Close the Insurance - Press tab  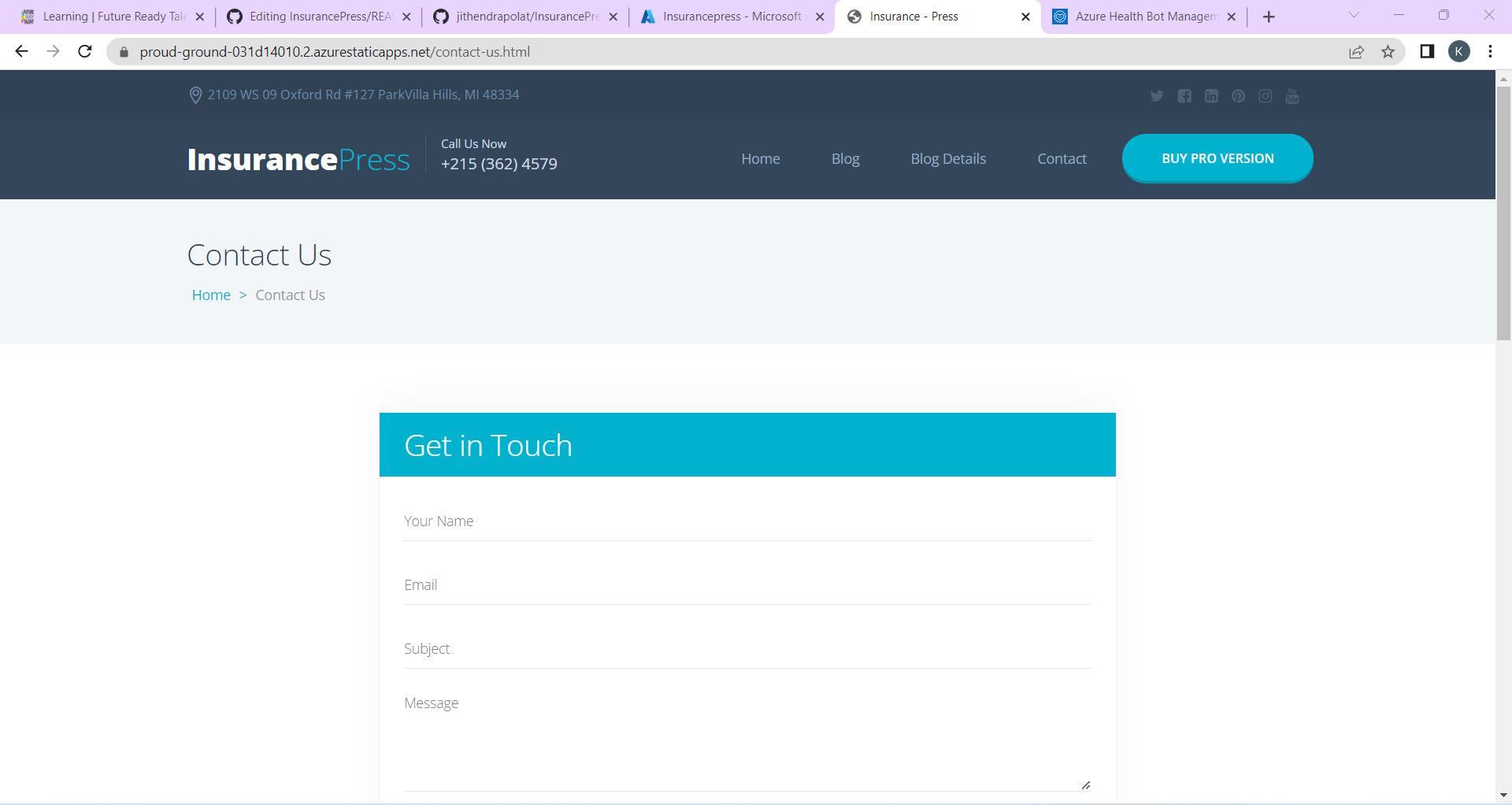coord(1025,17)
